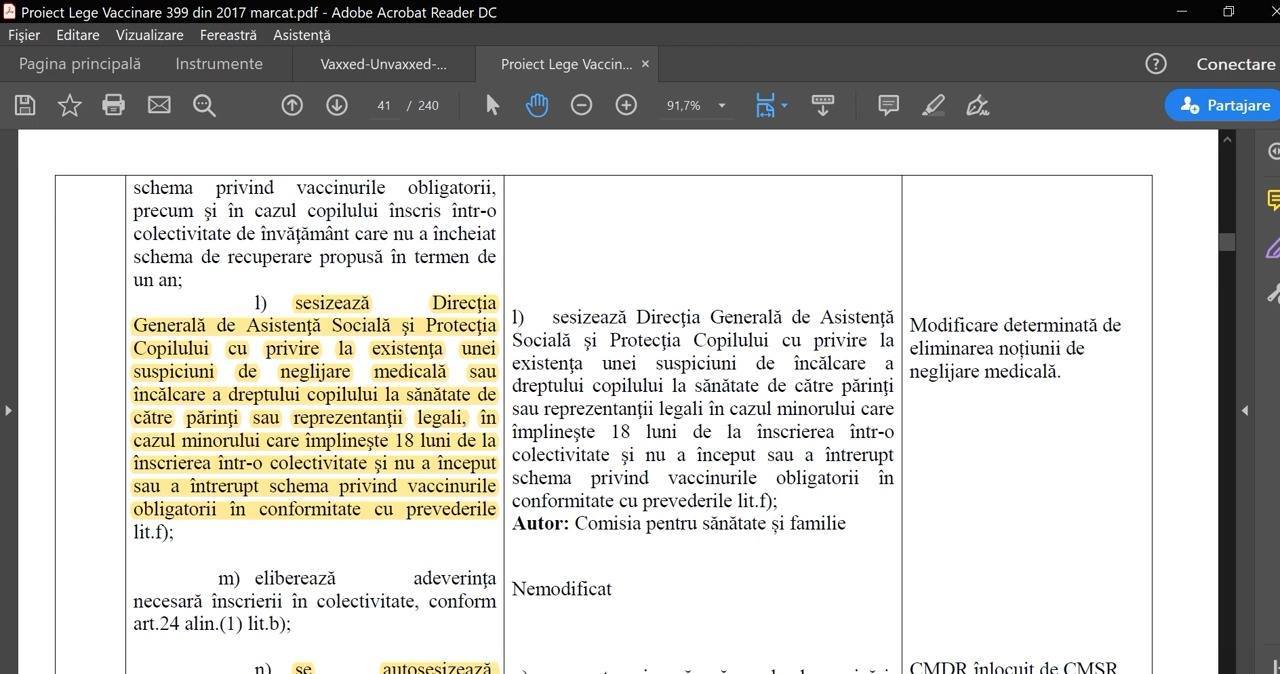Click 'm) eliberează' paragraph start

(x=277, y=578)
